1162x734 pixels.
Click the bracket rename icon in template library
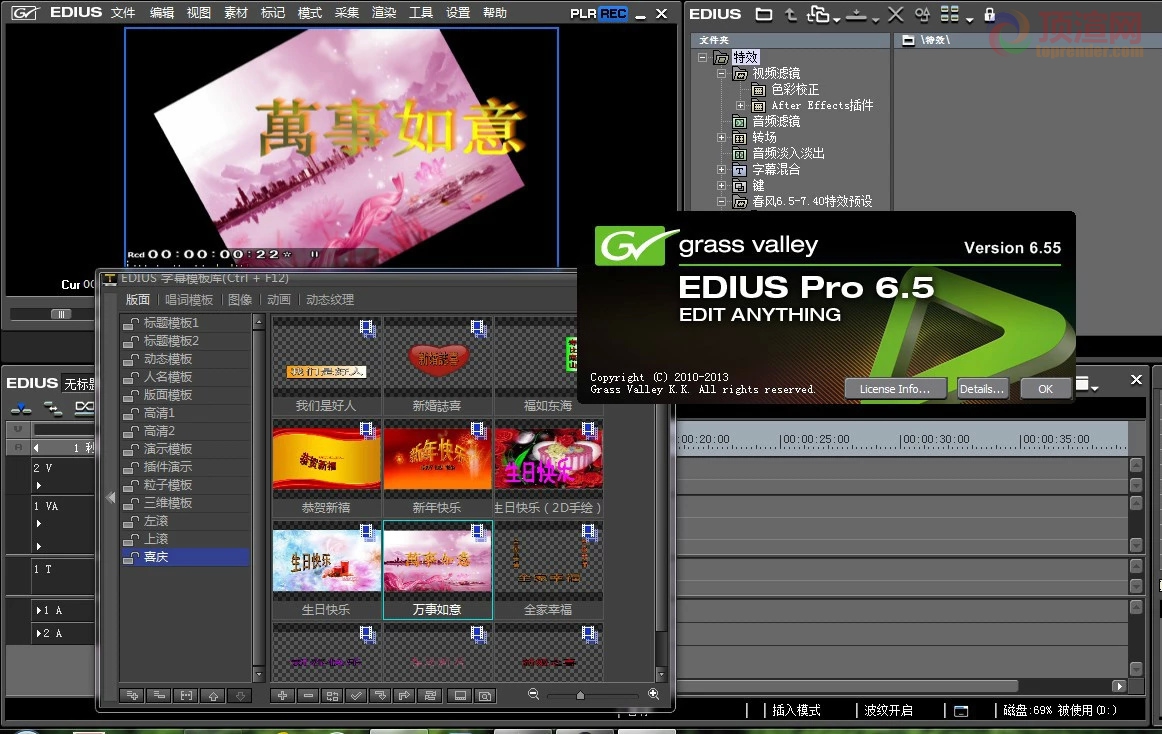[x=186, y=695]
